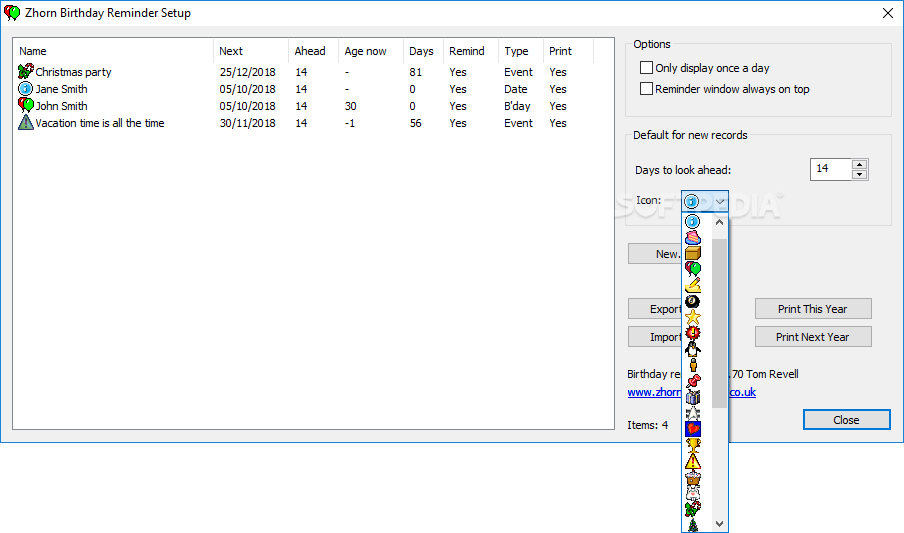Viewport: 904px width, 533px height.
Task: Choose the red heart on blue icon
Action: pos(692,429)
